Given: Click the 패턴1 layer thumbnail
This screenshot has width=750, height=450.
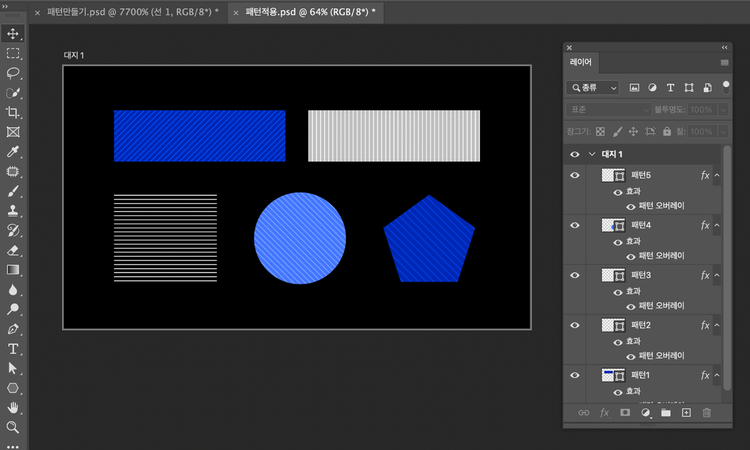Looking at the screenshot, I should click(608, 375).
